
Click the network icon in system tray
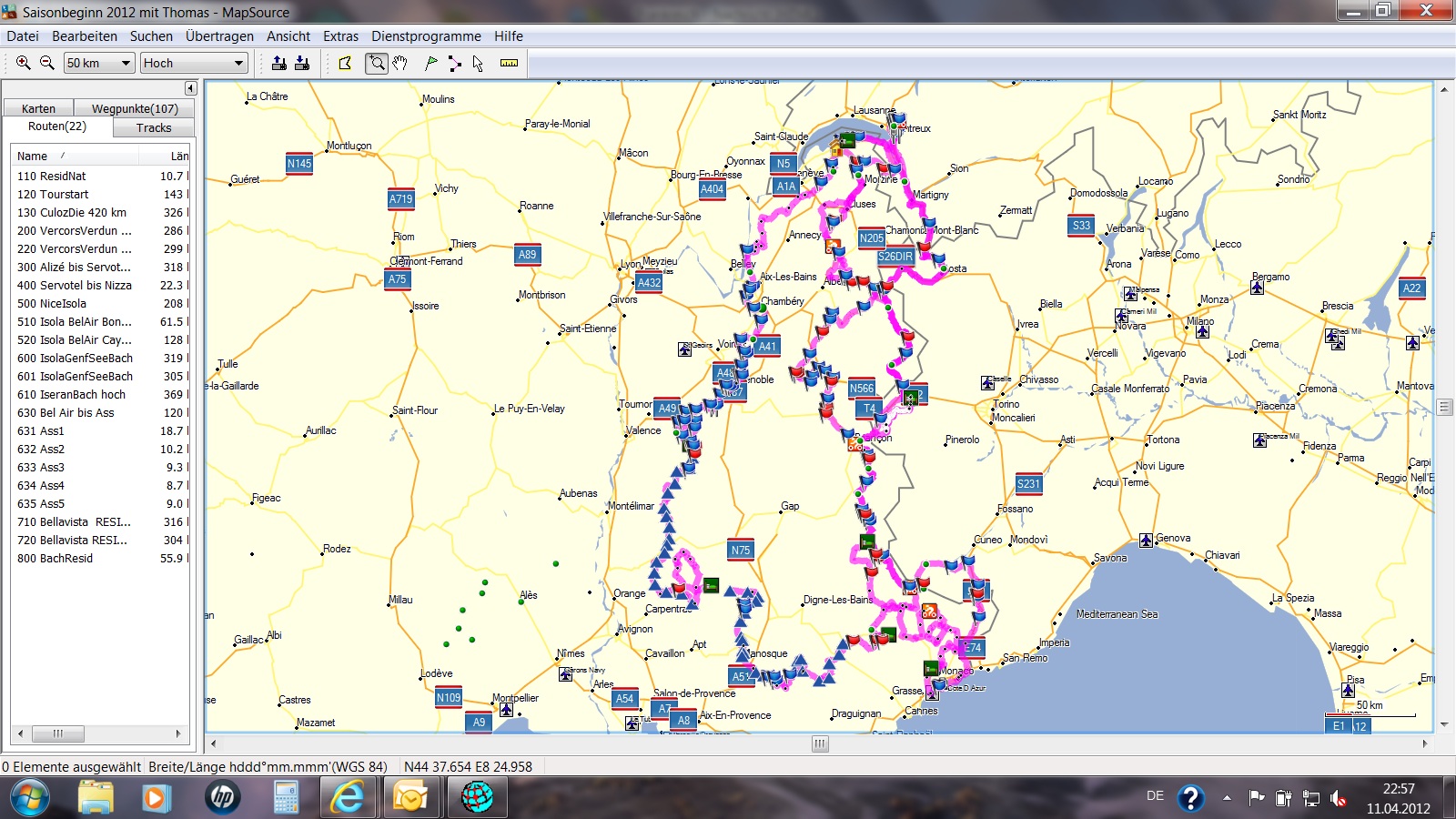point(1311,798)
